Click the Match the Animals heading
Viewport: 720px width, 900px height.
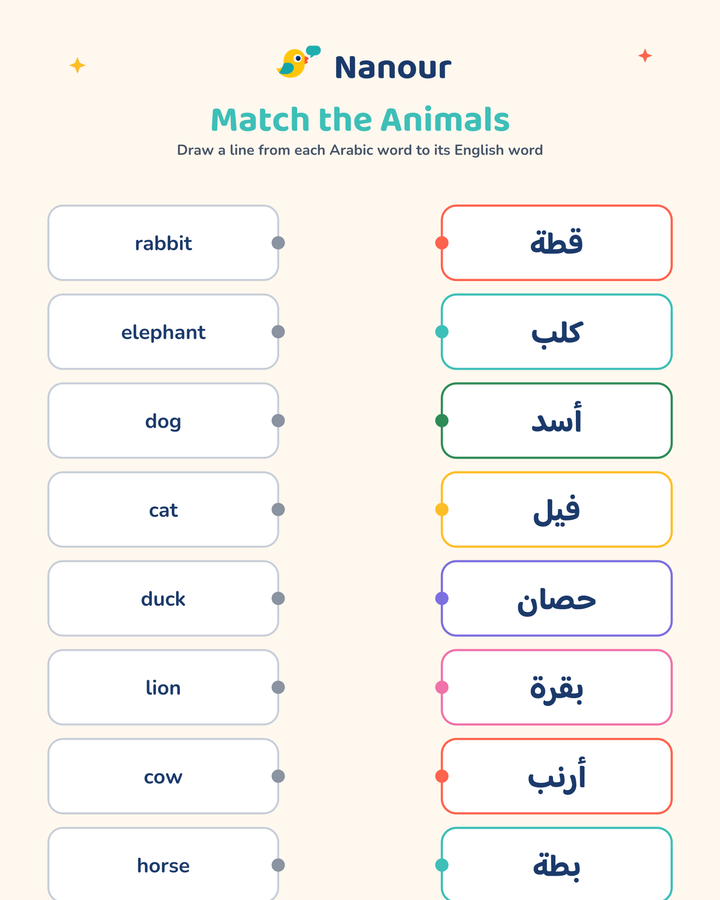pyautogui.click(x=360, y=120)
